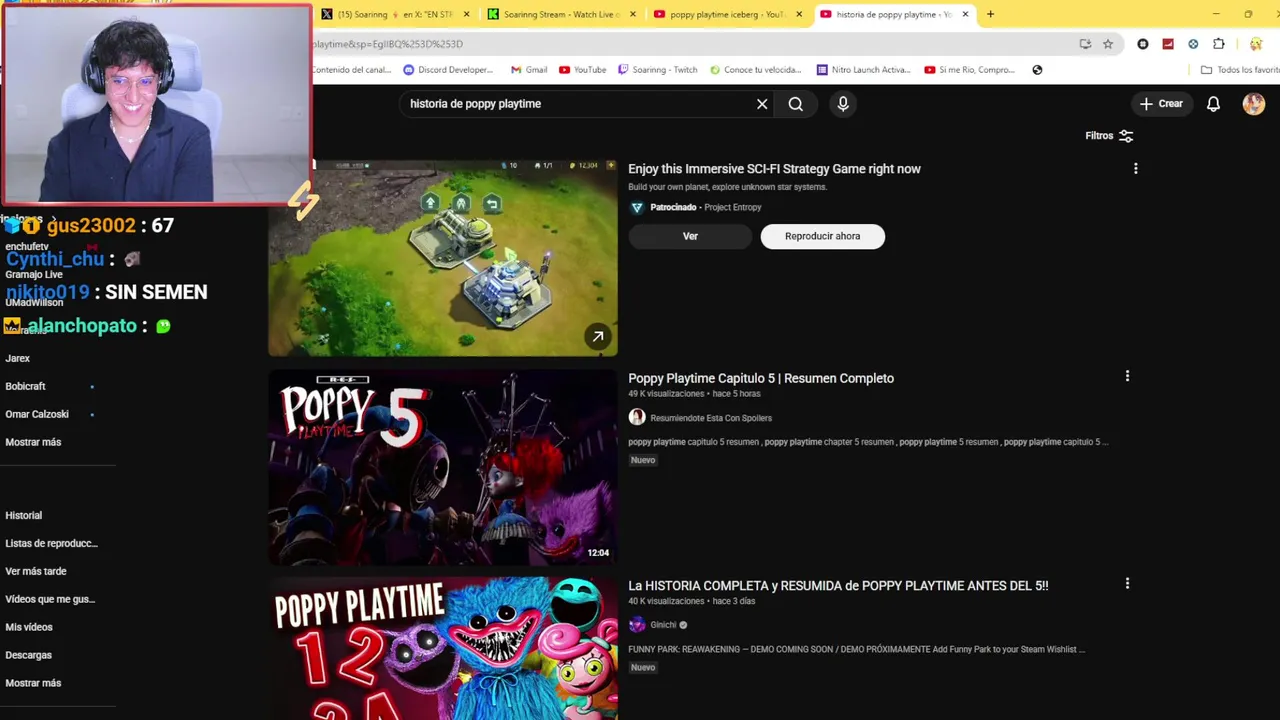Click the blue circular extension icon
Viewport: 1280px width, 720px height.
pos(1193,44)
